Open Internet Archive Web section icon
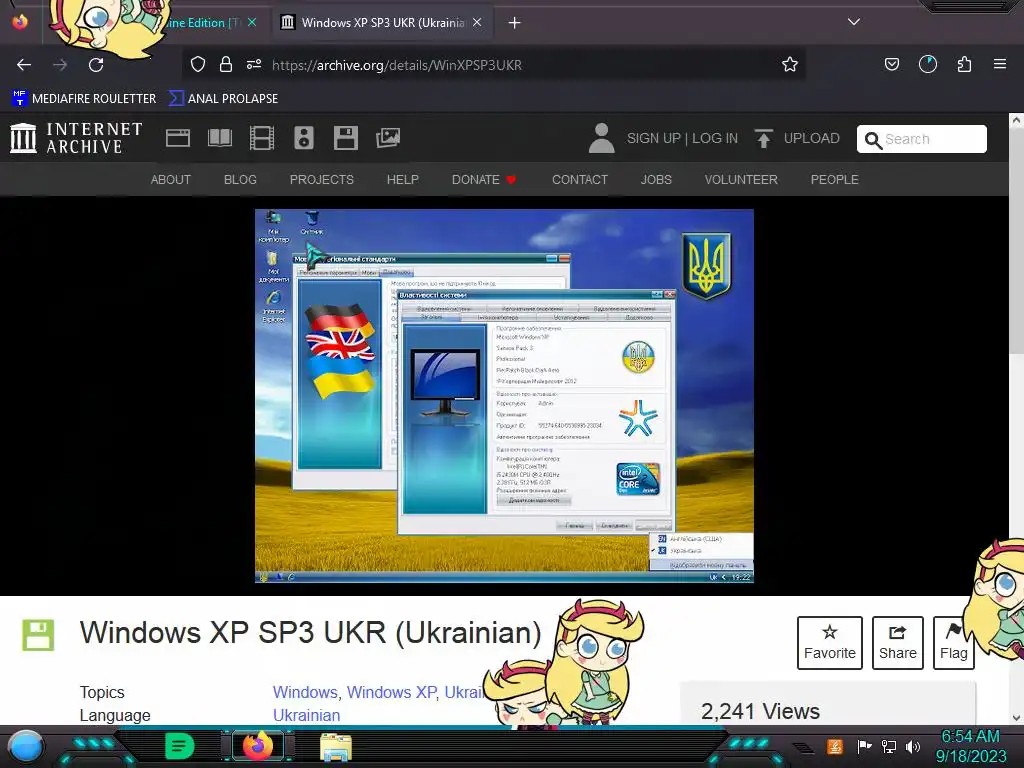This screenshot has width=1024, height=768. (x=178, y=138)
